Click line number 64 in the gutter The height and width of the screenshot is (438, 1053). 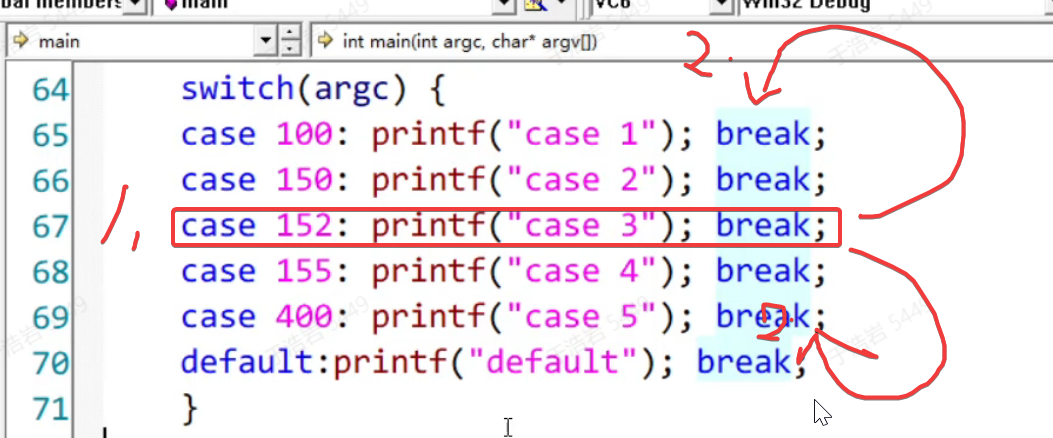click(x=50, y=90)
